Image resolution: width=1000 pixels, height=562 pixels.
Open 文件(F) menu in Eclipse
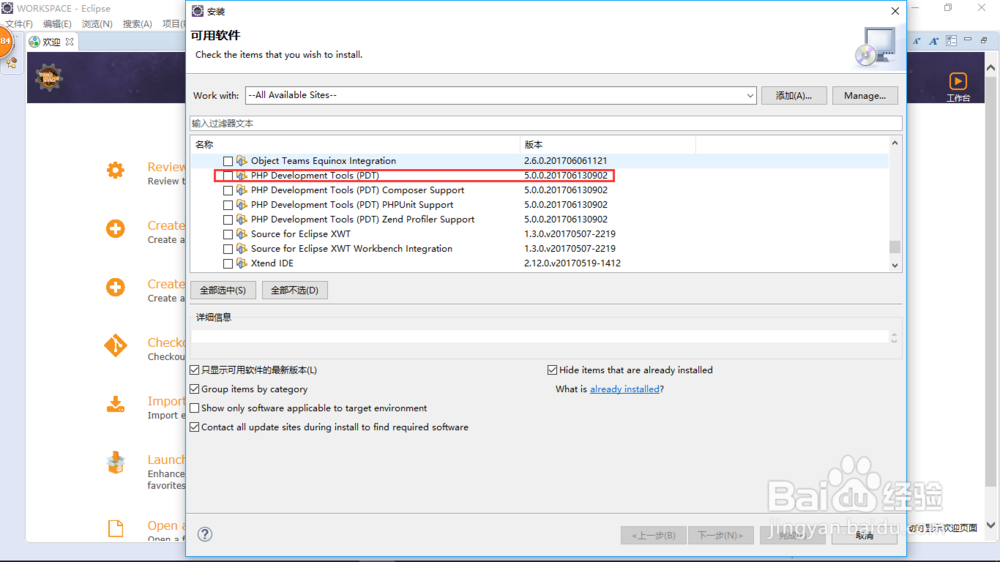pos(19,24)
